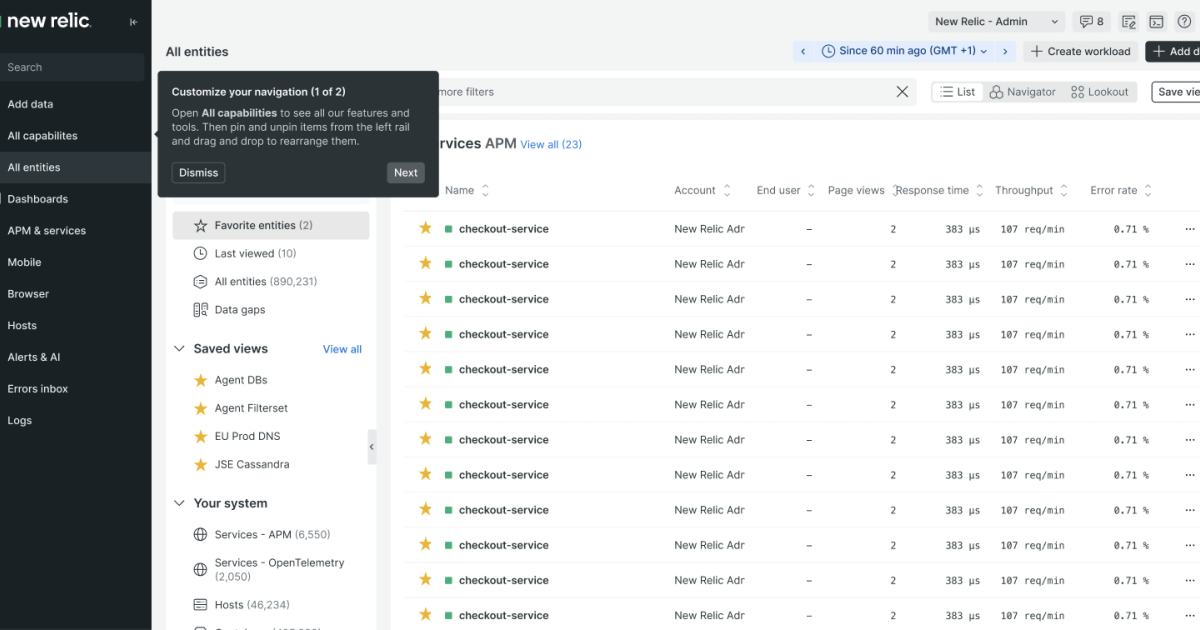Toggle the star next to Agent DBs

click(x=200, y=380)
